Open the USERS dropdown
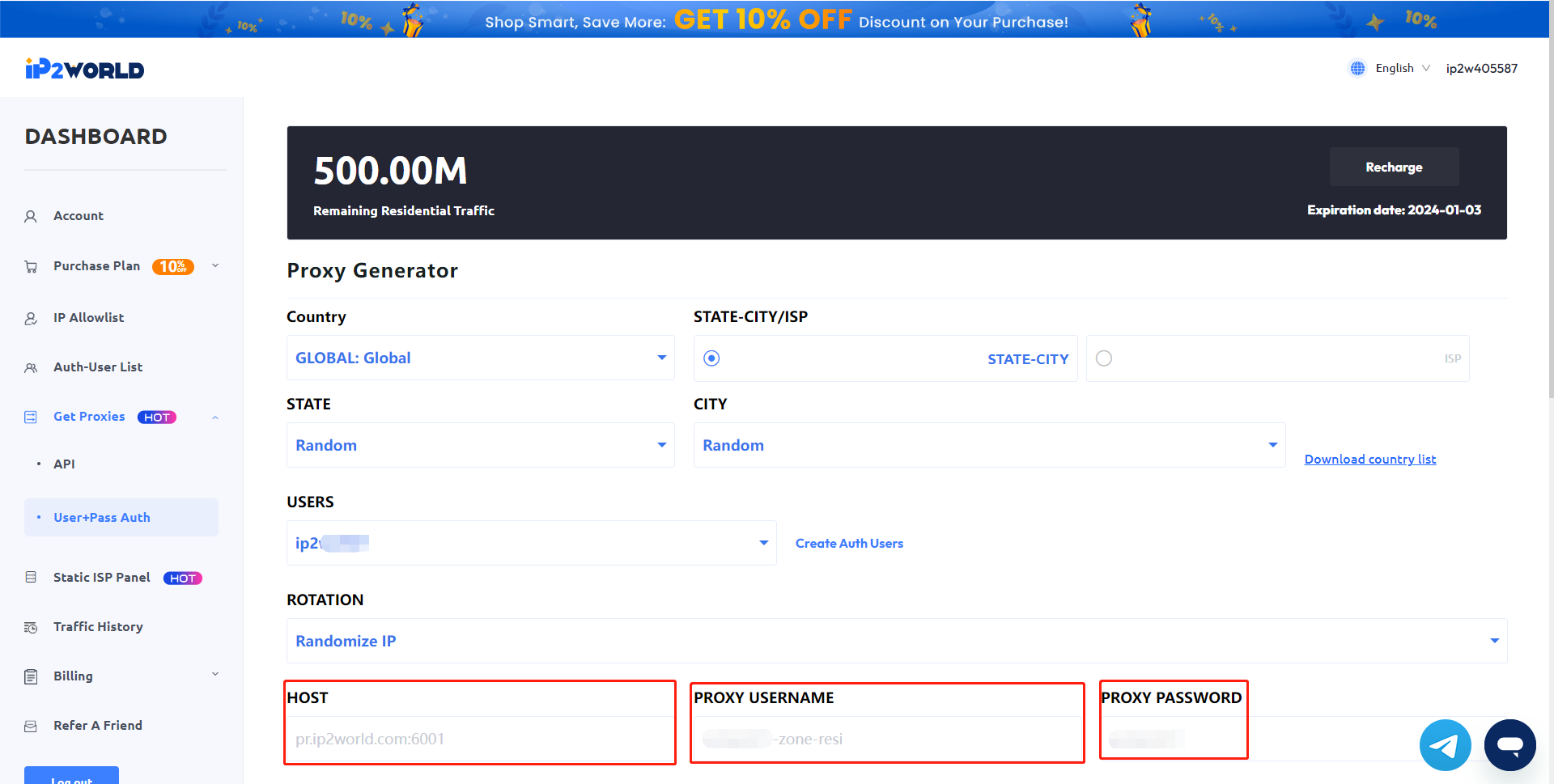Viewport: 1554px width, 784px height. (x=532, y=543)
